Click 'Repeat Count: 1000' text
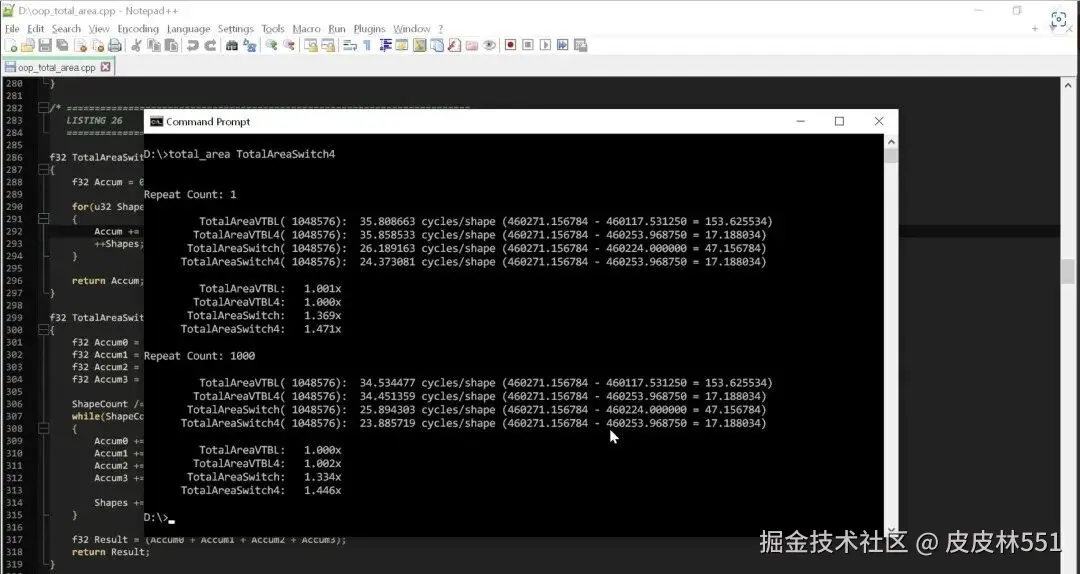 tap(199, 356)
